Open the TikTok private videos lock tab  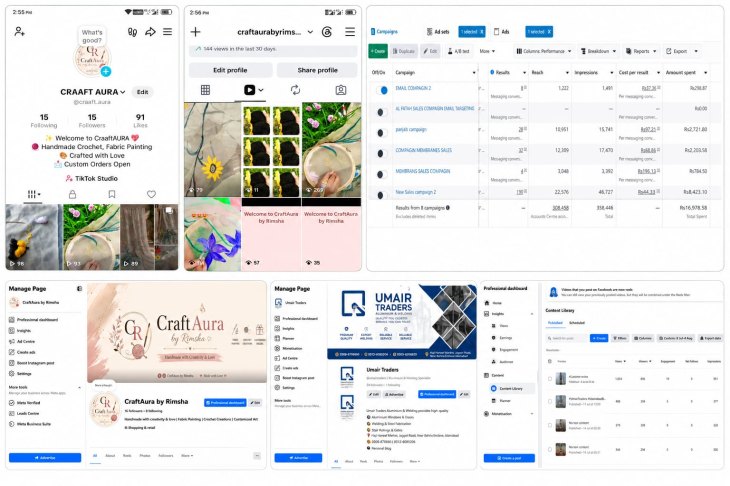[72, 194]
